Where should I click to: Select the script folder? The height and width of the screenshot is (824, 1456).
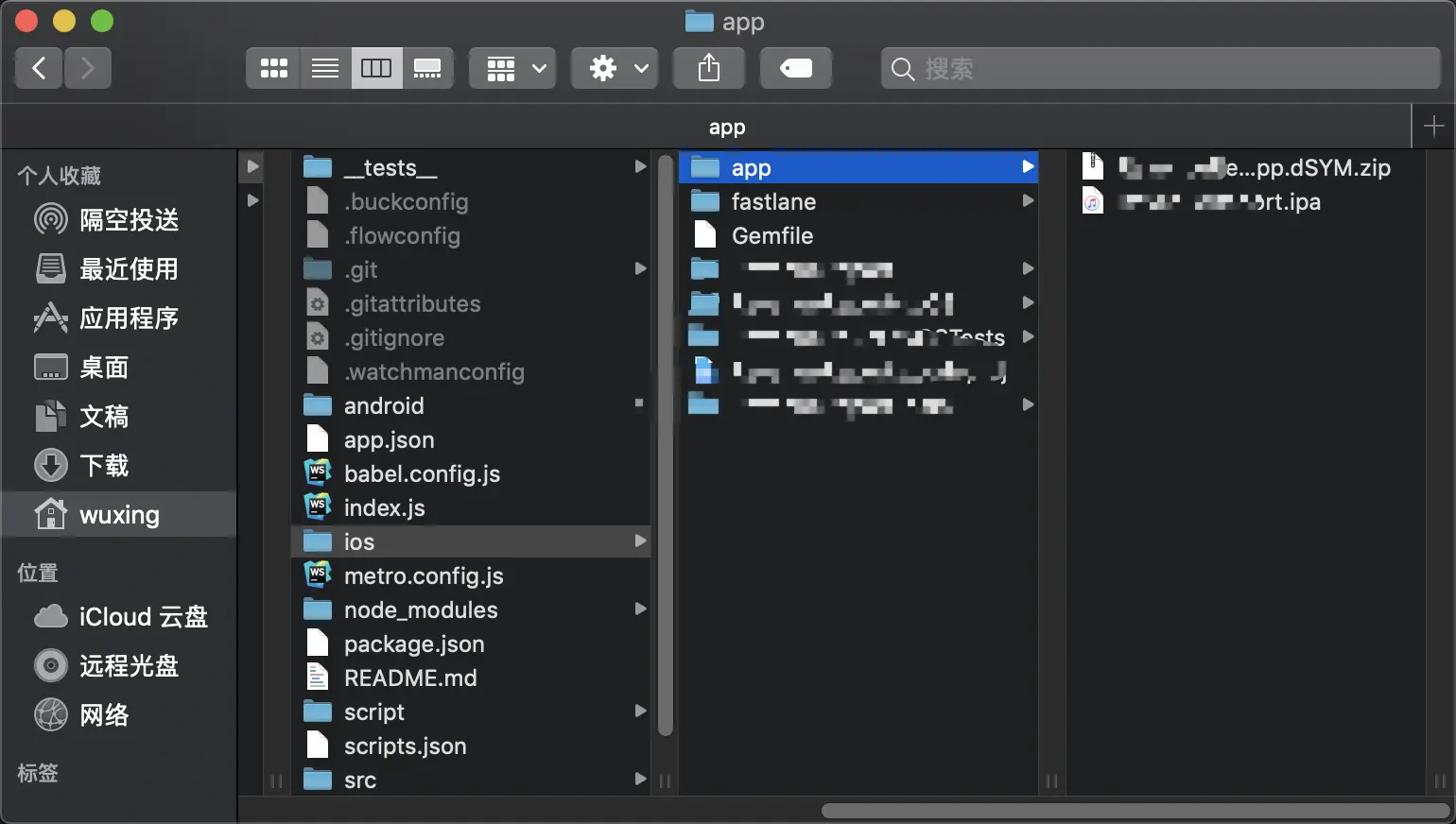[x=471, y=712]
